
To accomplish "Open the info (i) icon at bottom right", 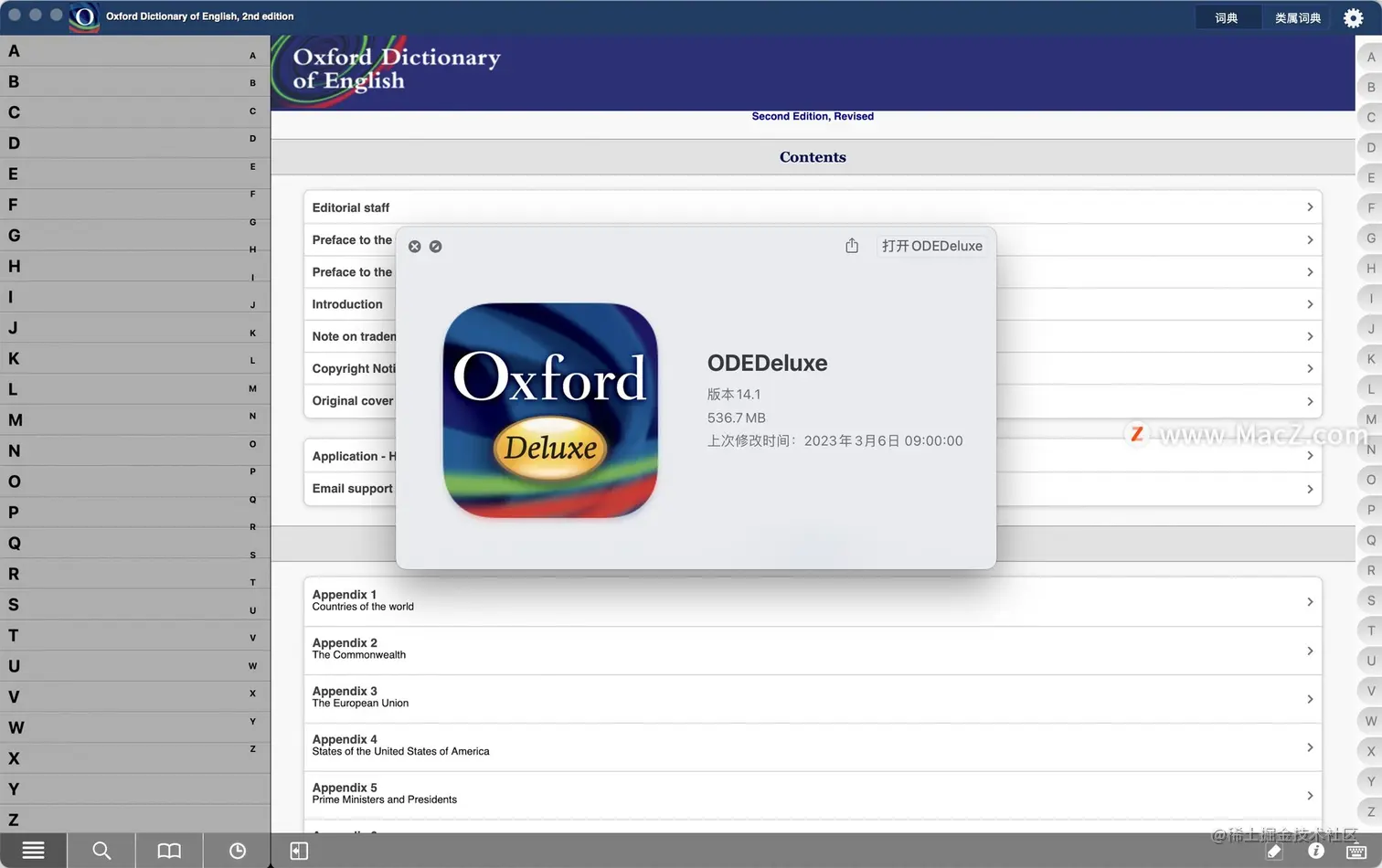I will [x=1316, y=851].
